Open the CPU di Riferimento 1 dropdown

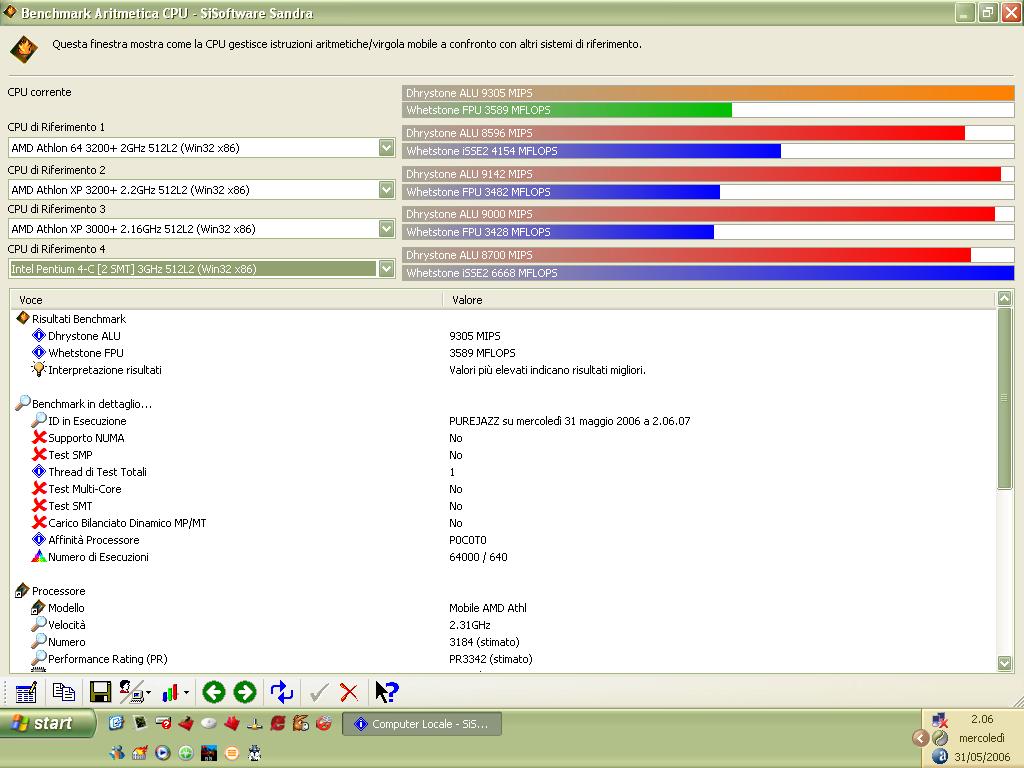tap(387, 148)
